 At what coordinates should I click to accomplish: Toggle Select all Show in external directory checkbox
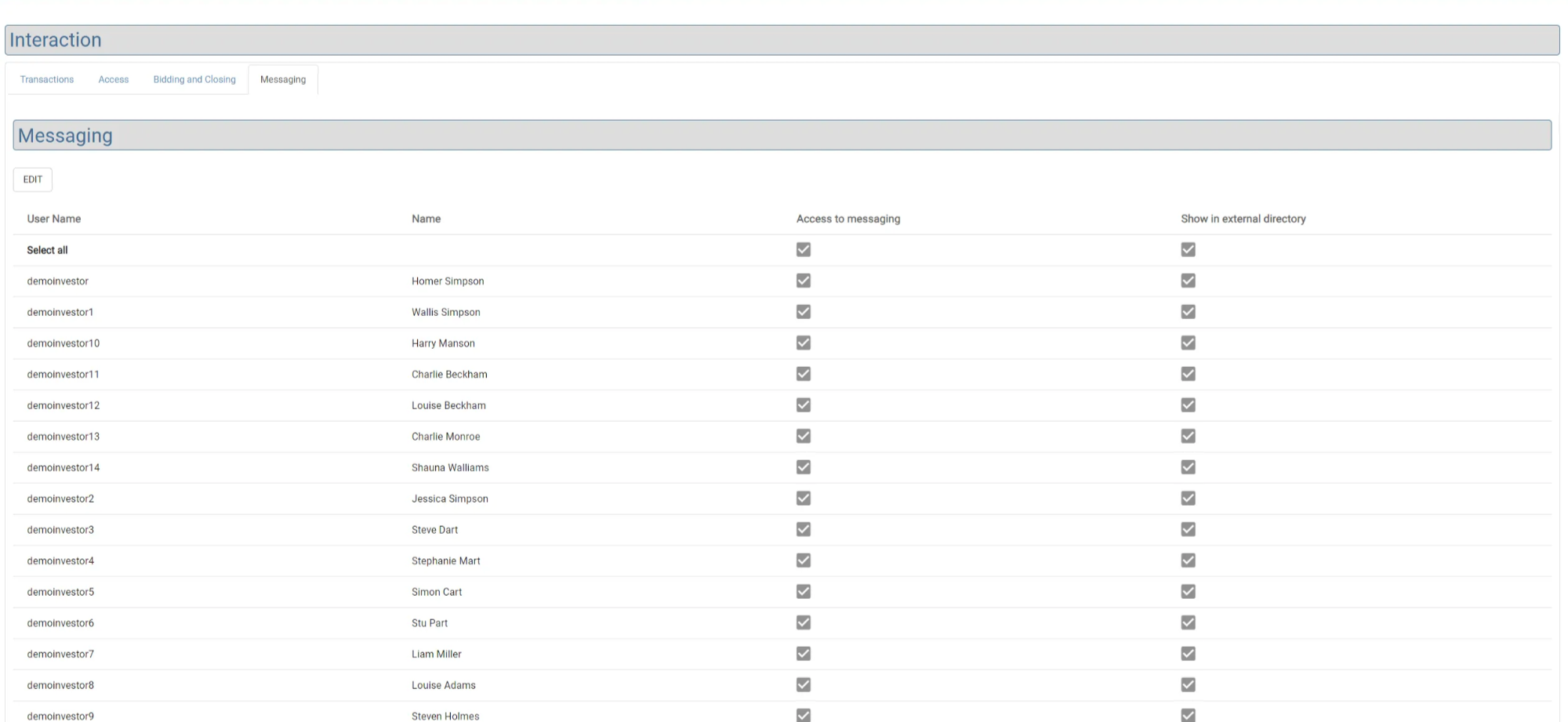1188,249
